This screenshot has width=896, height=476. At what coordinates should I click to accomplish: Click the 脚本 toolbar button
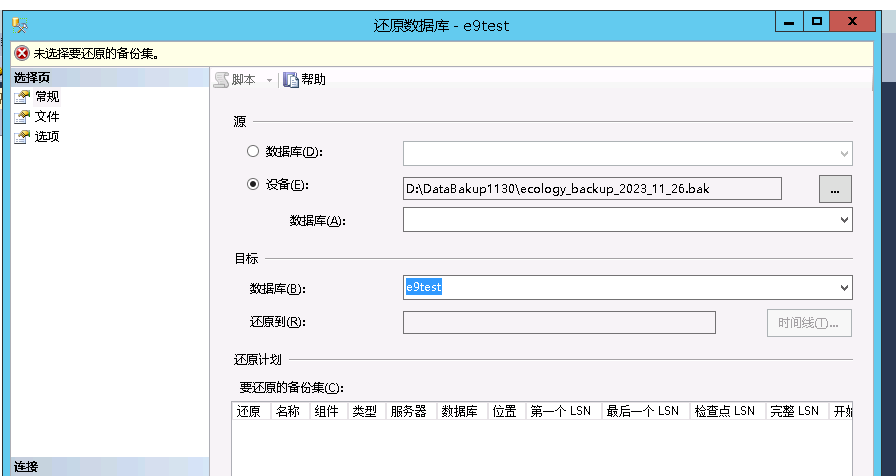click(x=235, y=80)
